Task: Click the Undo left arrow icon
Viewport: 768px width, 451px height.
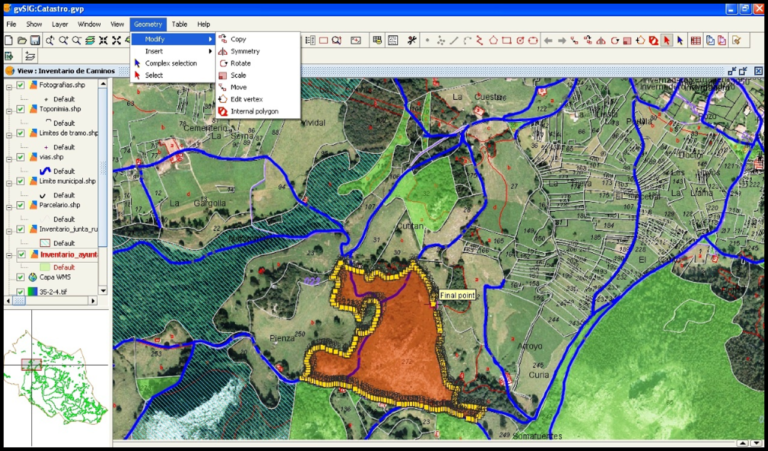Action: click(x=548, y=41)
